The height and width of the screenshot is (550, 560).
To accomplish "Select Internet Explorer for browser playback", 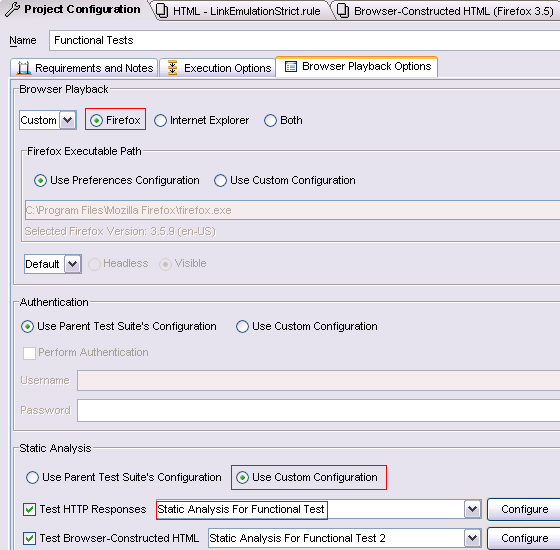I will point(160,120).
